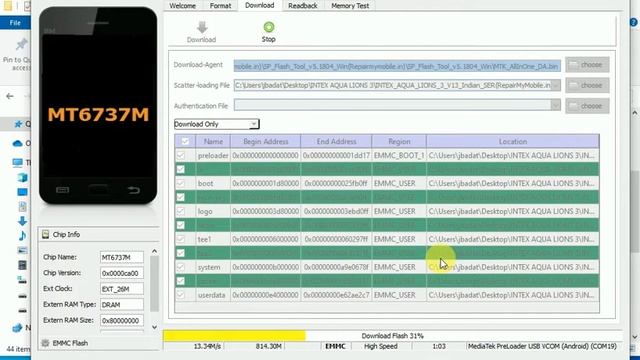
Task: Click Chip Info scrollbar up arrow
Action: pos(154,251)
